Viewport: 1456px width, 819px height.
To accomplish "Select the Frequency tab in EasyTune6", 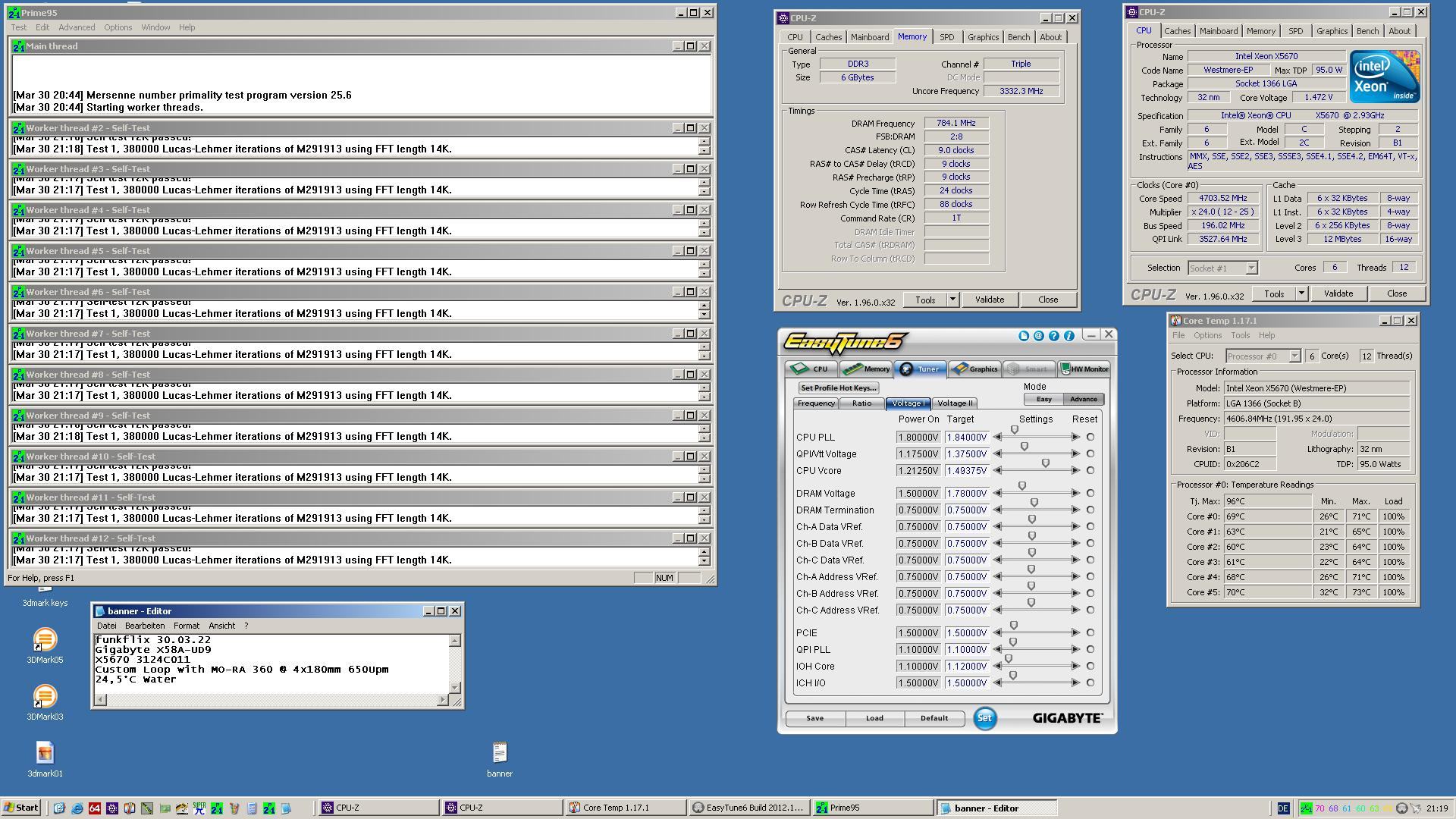I will [x=816, y=403].
